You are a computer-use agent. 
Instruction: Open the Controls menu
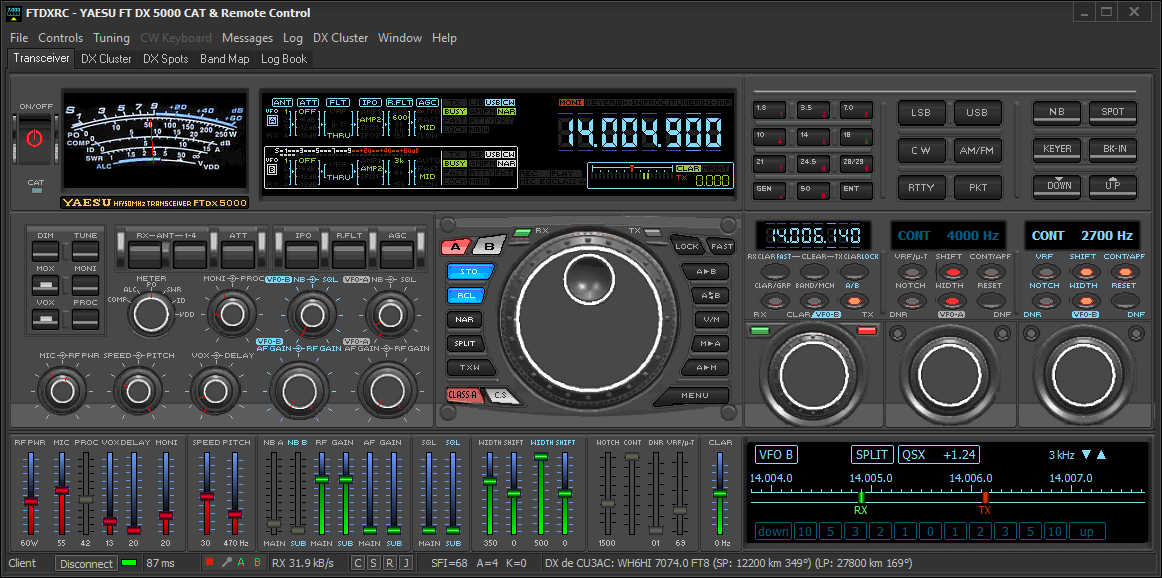(60, 37)
